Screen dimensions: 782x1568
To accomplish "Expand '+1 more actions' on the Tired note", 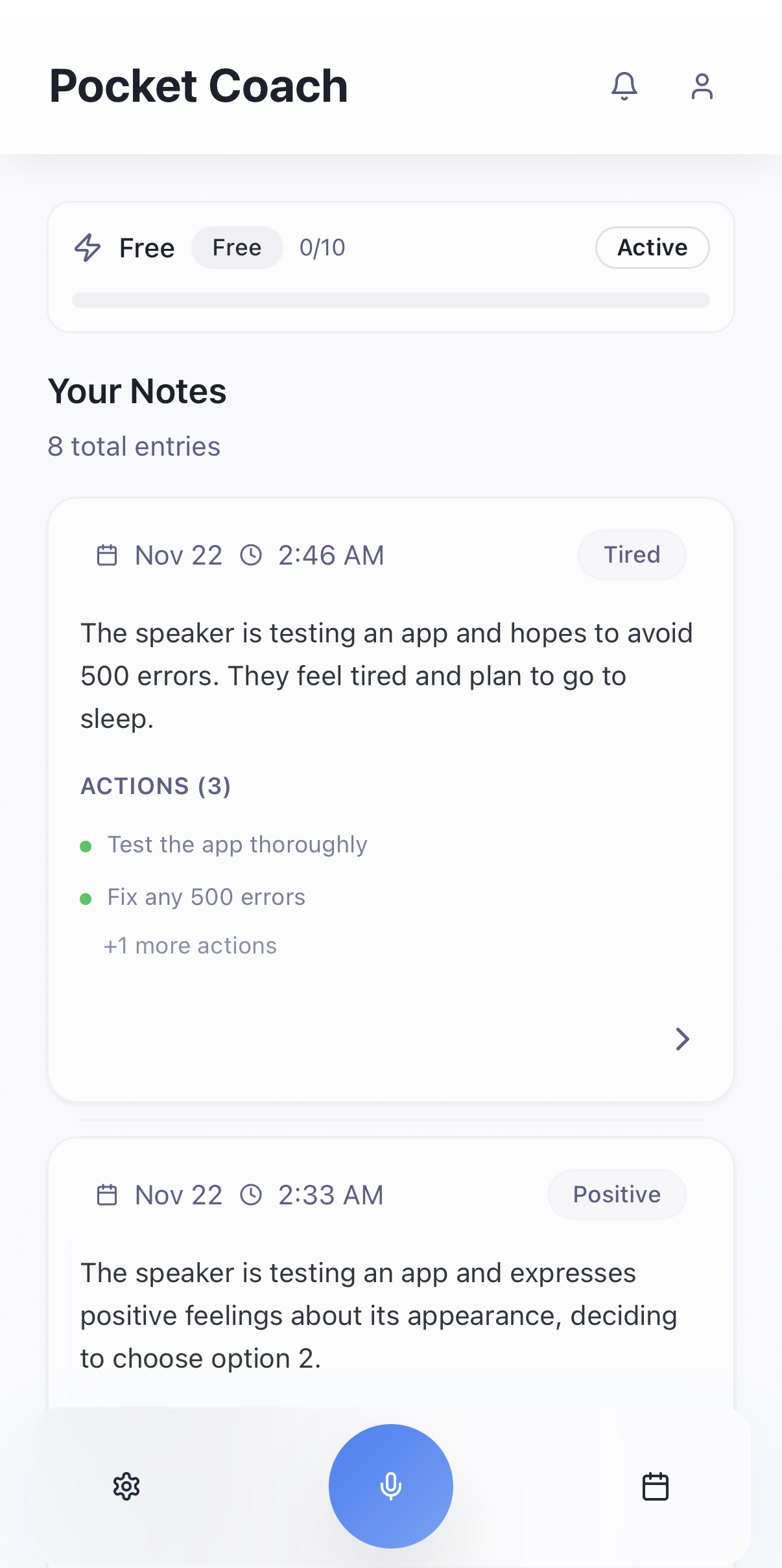I will click(x=190, y=946).
